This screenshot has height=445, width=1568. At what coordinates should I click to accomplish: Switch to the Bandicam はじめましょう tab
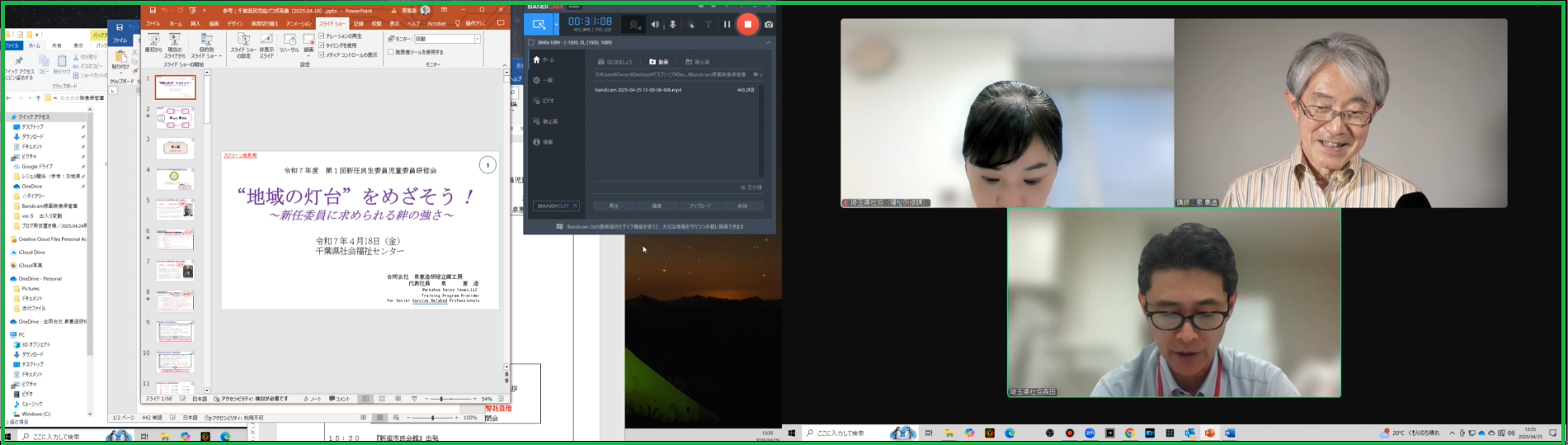(x=615, y=62)
